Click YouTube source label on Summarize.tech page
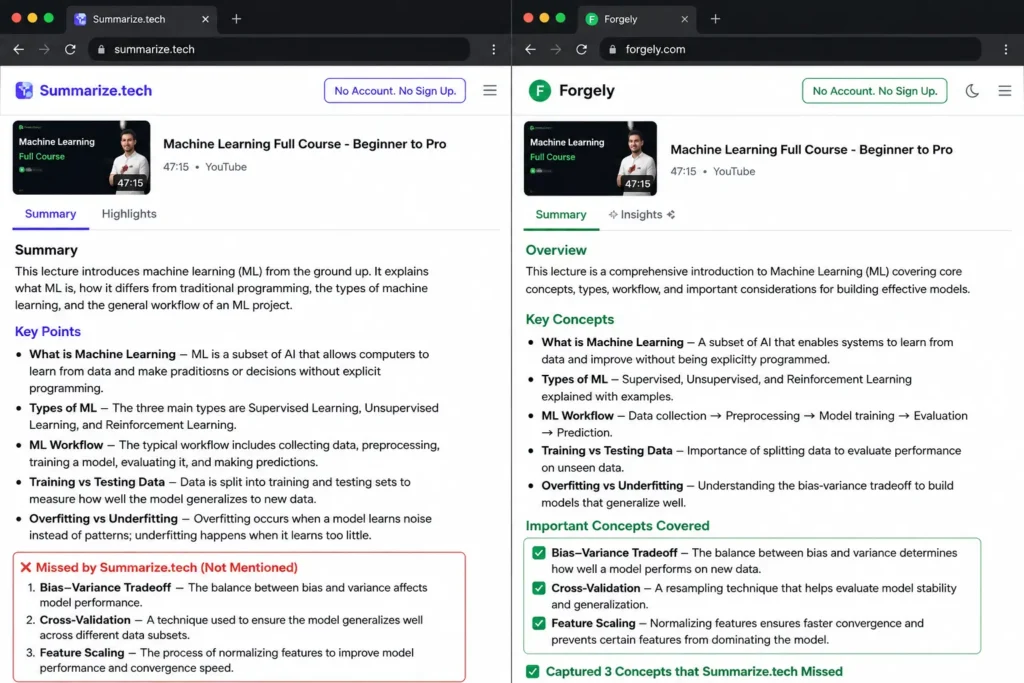Screen dimensions: 1024x683 pyautogui.click(x=226, y=167)
